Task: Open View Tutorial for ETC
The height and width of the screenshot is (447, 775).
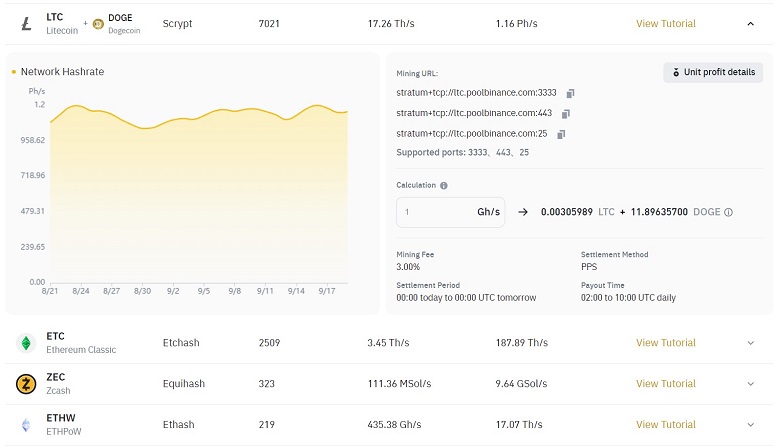Action: pos(665,343)
